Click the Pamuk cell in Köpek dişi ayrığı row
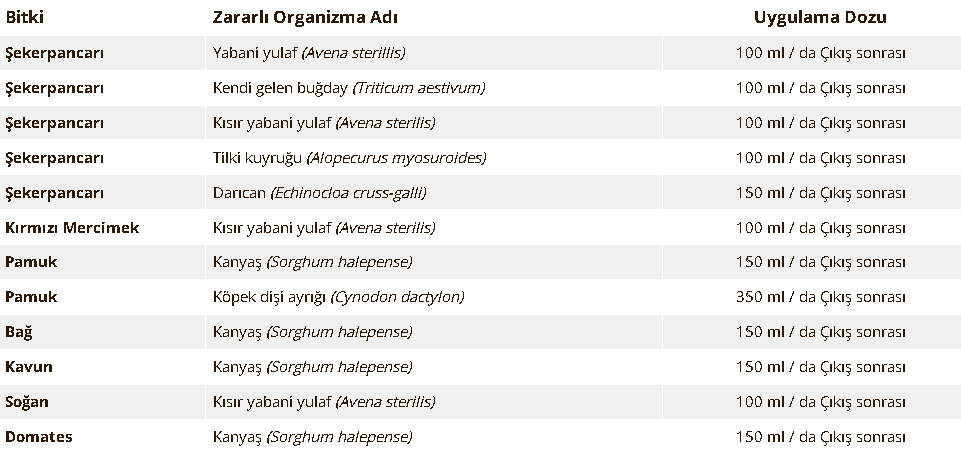 (x=31, y=297)
